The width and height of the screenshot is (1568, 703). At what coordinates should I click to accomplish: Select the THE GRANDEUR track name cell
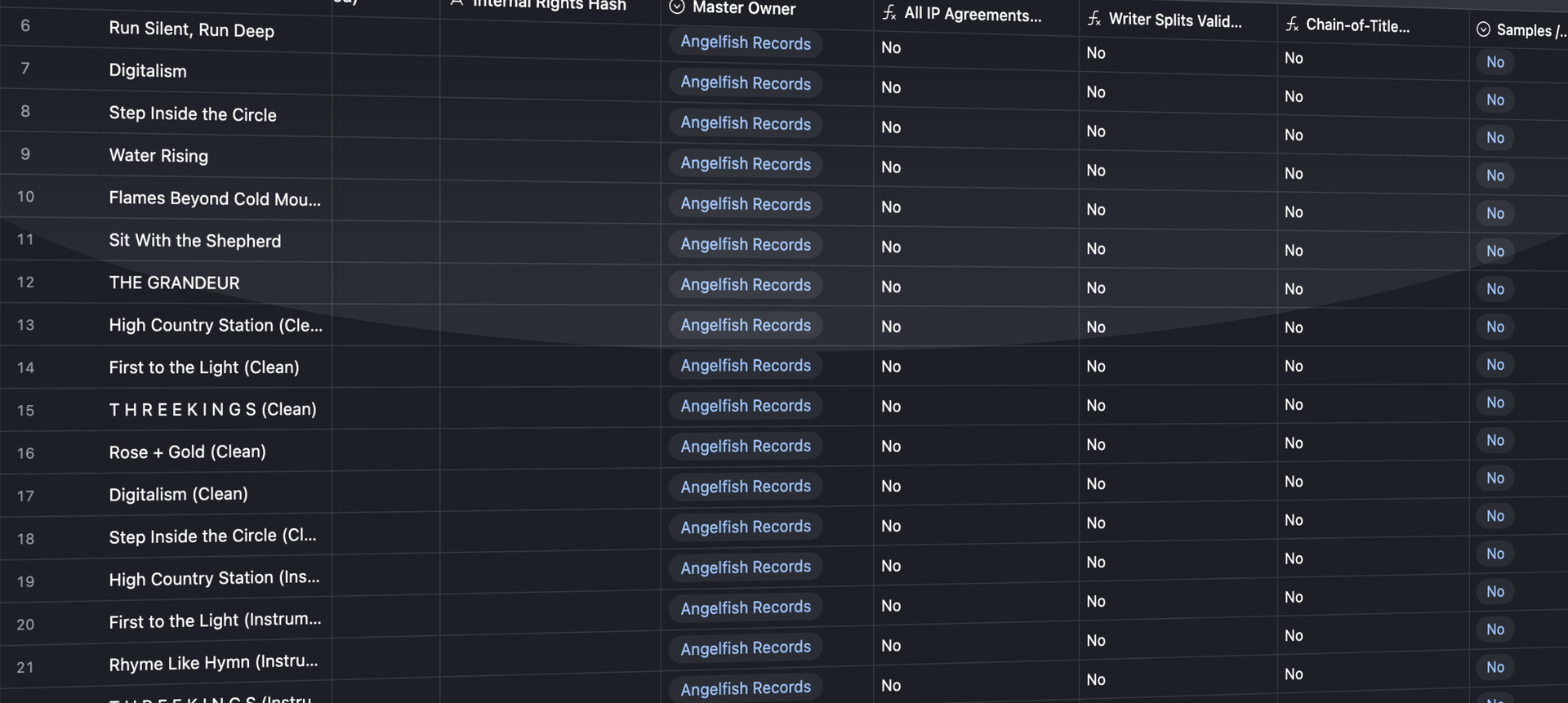click(x=174, y=283)
